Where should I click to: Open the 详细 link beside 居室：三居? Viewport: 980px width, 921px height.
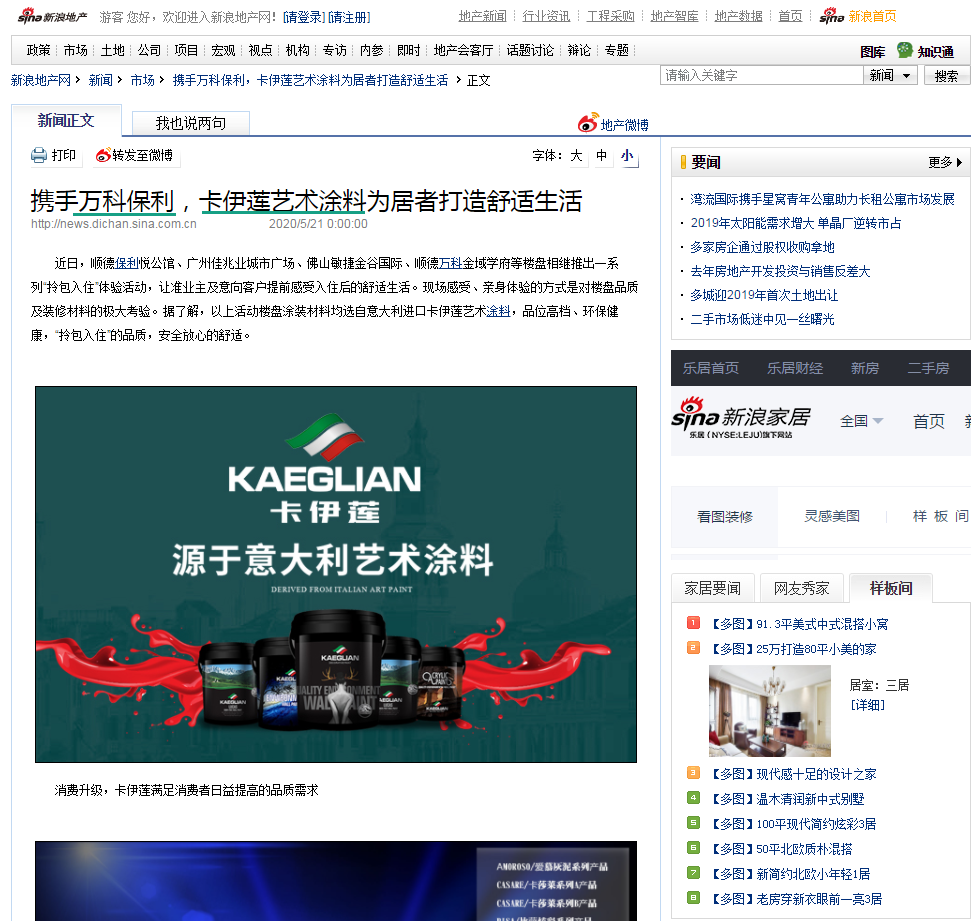868,705
